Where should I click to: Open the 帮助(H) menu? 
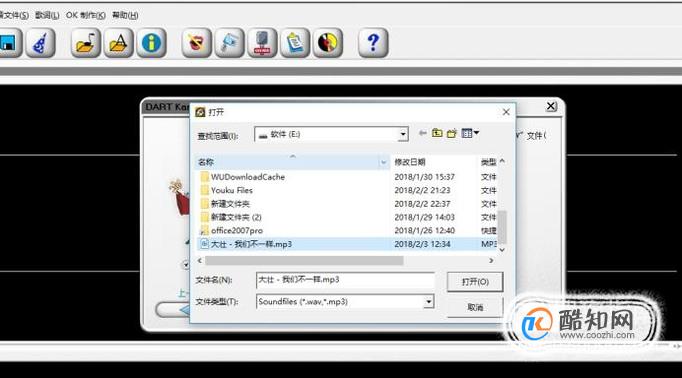[125, 15]
